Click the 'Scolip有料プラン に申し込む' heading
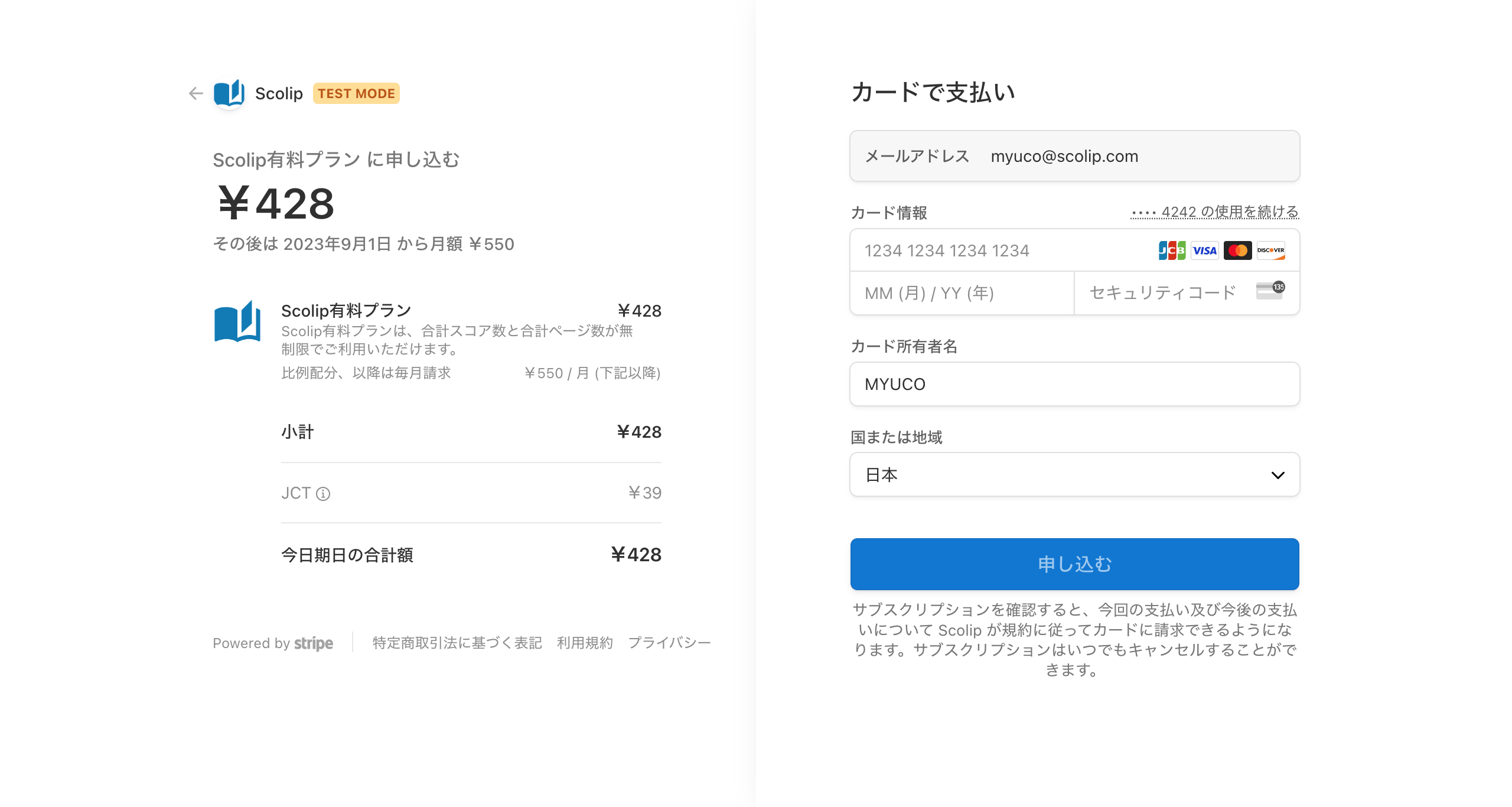 [x=336, y=160]
